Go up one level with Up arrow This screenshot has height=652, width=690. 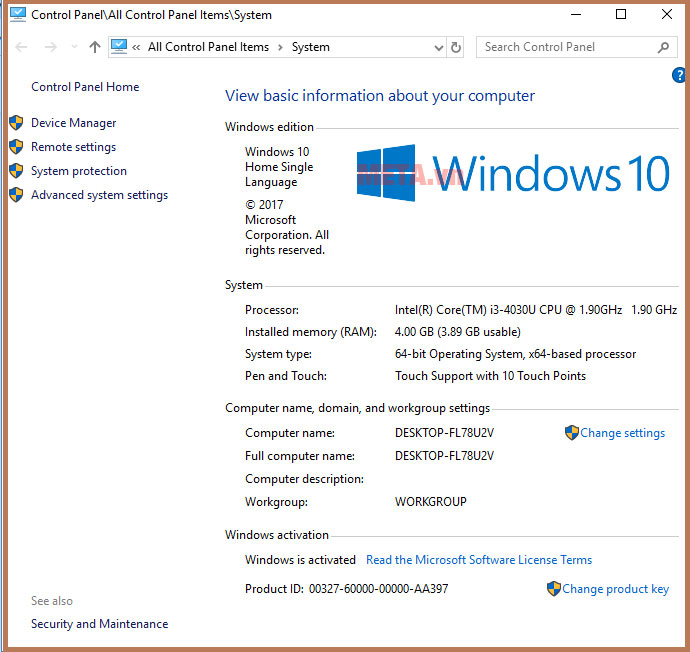95,47
